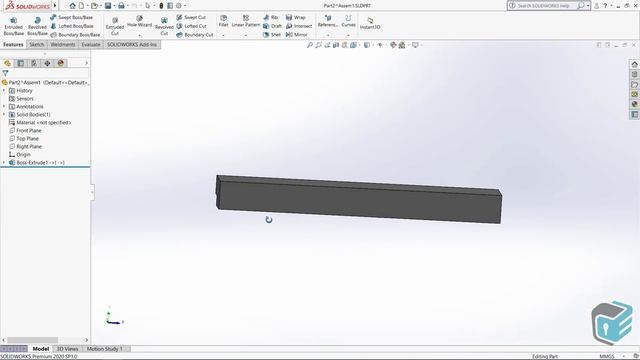Viewport: 640px width, 360px height.
Task: Open the Reference Geometry dropdown arrow
Action: click(x=328, y=35)
